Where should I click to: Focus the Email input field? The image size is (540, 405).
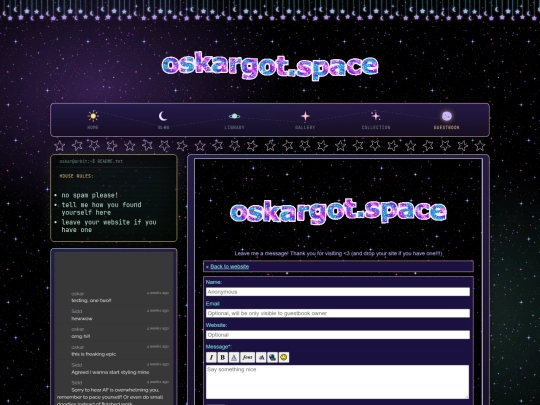click(338, 313)
